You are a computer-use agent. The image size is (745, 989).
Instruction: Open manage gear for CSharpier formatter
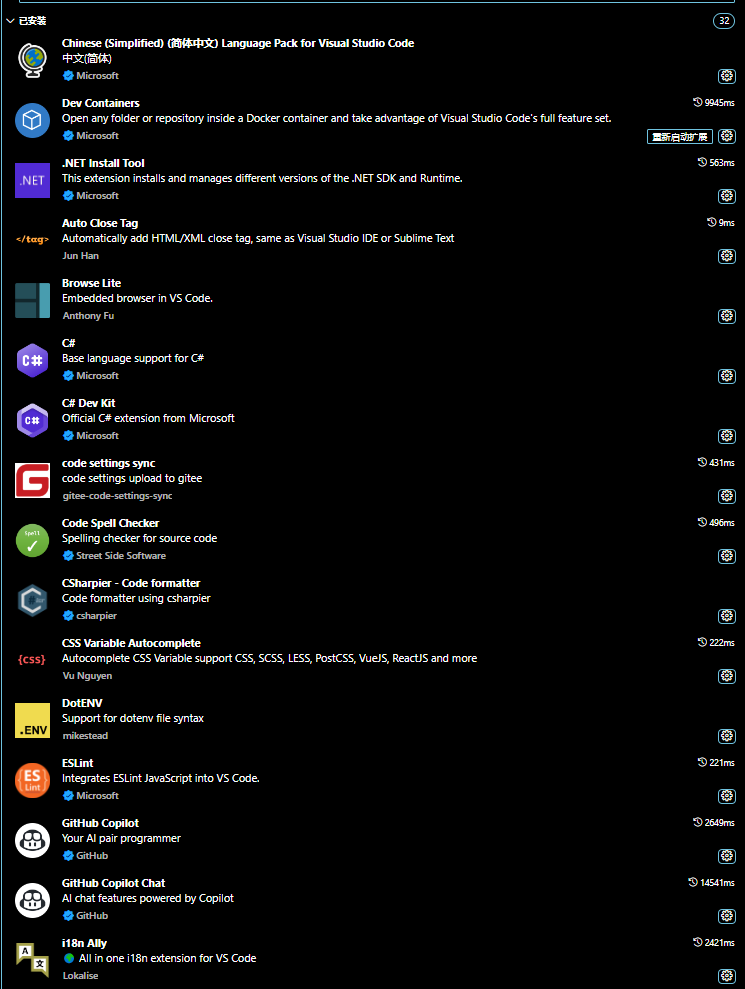click(x=727, y=616)
